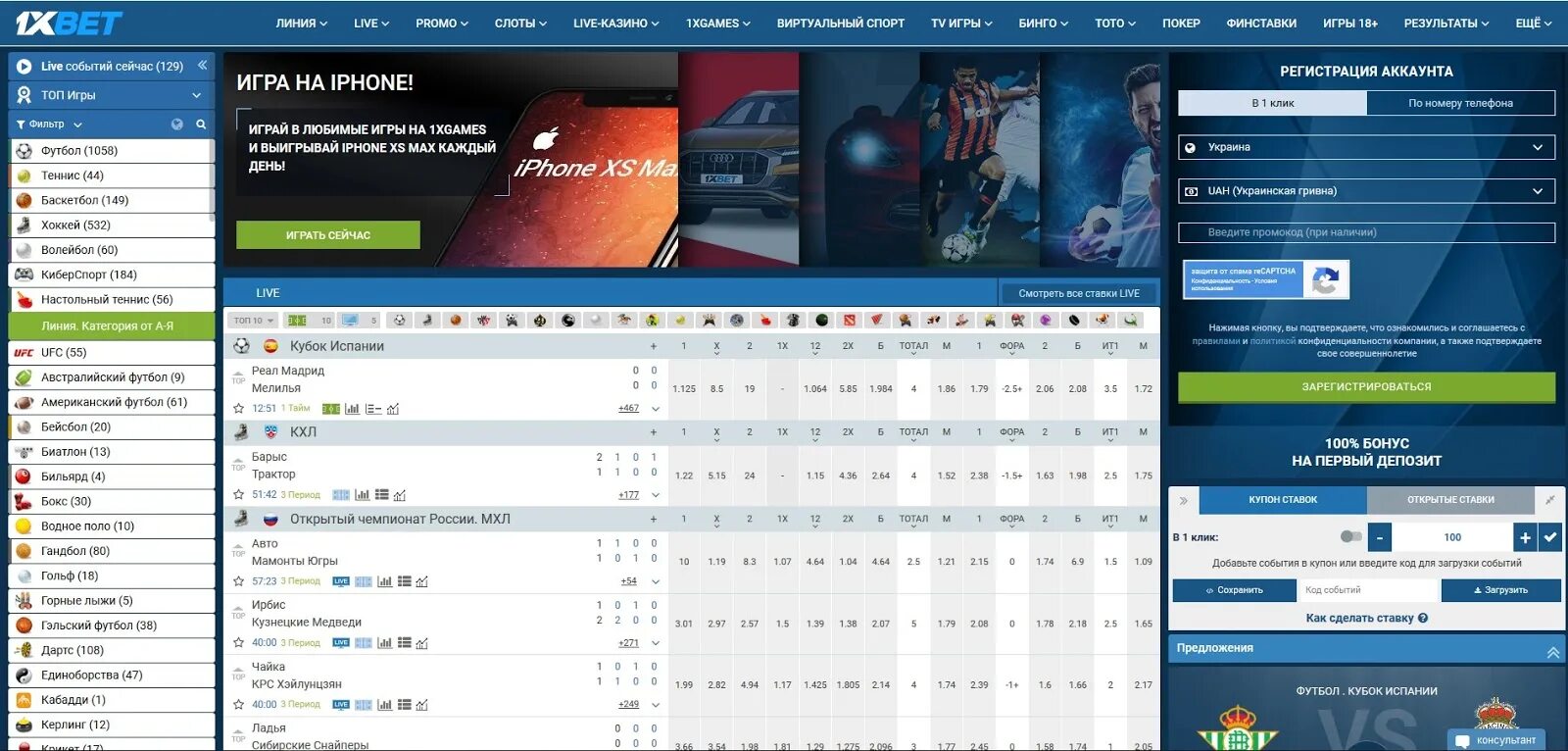Click the Код событий input field
1568x751 pixels.
click(x=1368, y=590)
